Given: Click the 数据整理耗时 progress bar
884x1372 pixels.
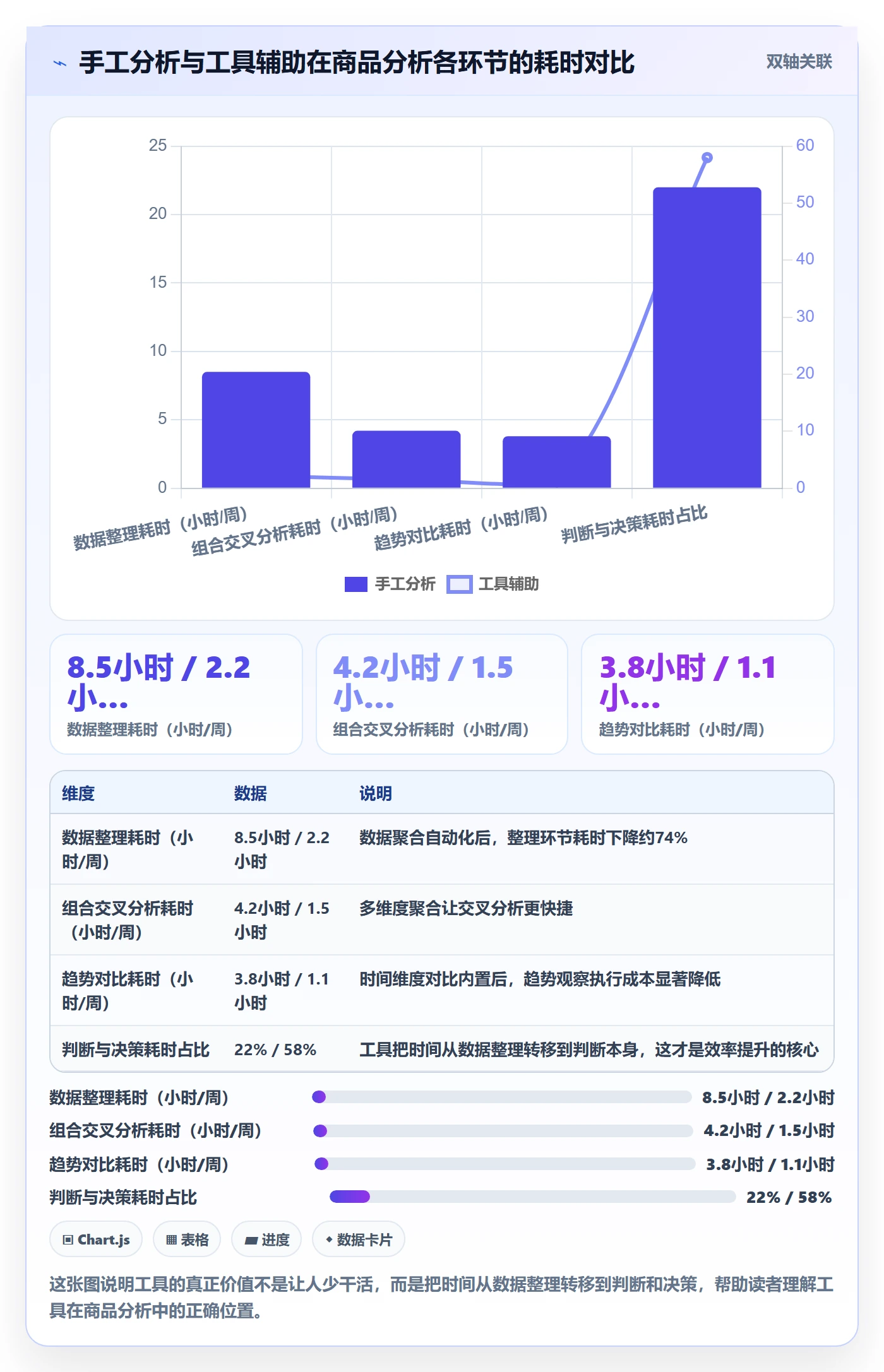Looking at the screenshot, I should 502,1097.
